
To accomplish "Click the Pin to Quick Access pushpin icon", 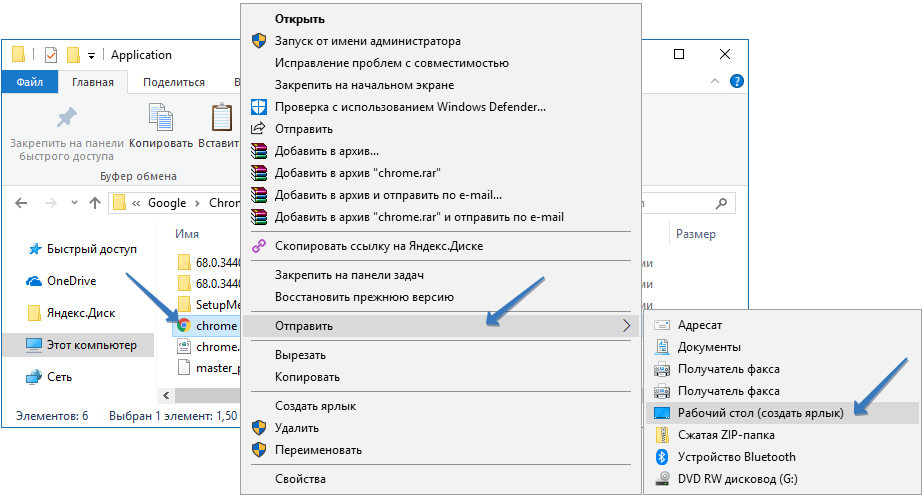I will click(66, 118).
